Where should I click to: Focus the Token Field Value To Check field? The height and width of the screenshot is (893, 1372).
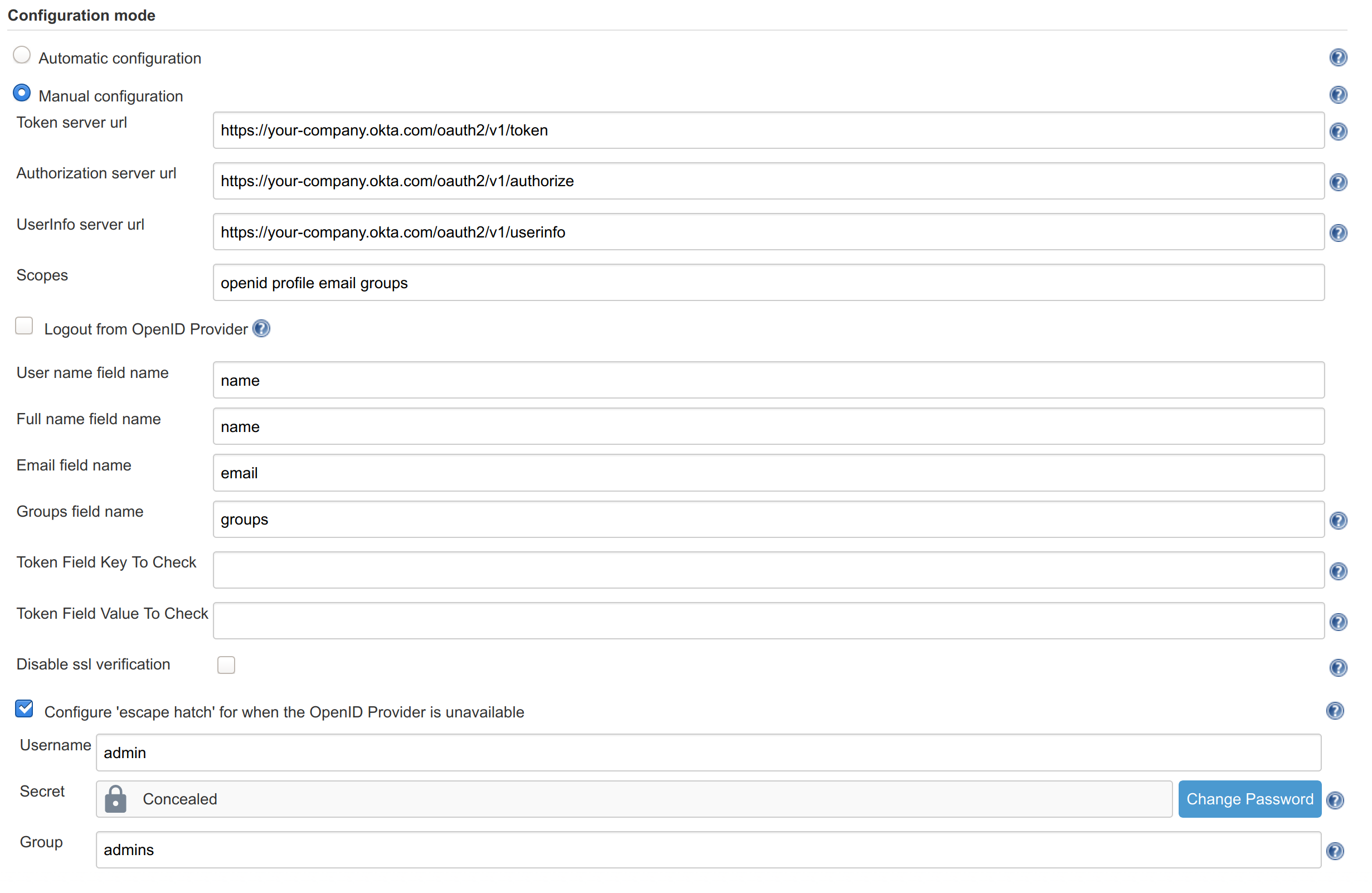(x=768, y=621)
